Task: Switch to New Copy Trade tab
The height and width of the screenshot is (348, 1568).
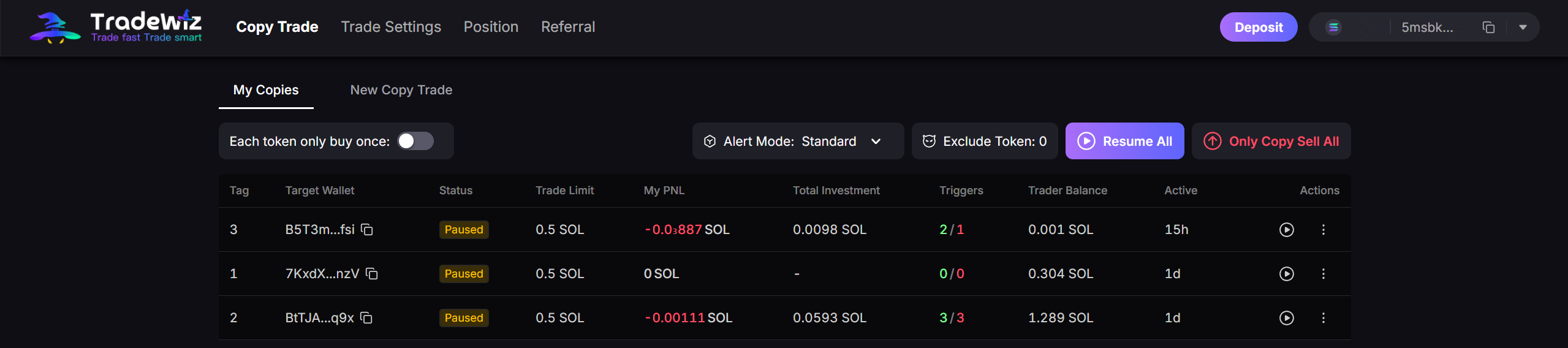Action: coord(401,90)
